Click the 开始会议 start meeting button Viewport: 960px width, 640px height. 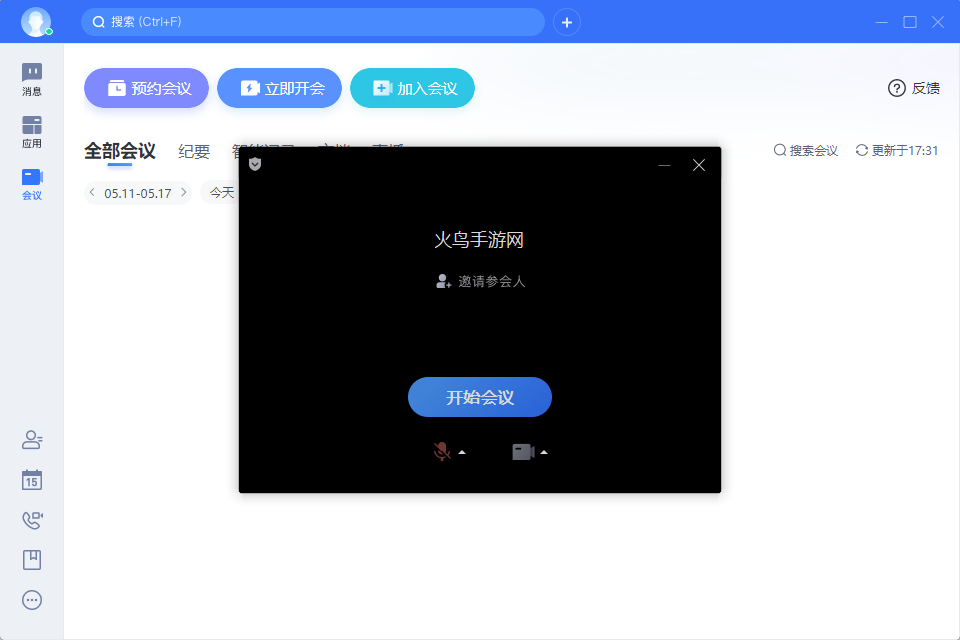coord(480,397)
